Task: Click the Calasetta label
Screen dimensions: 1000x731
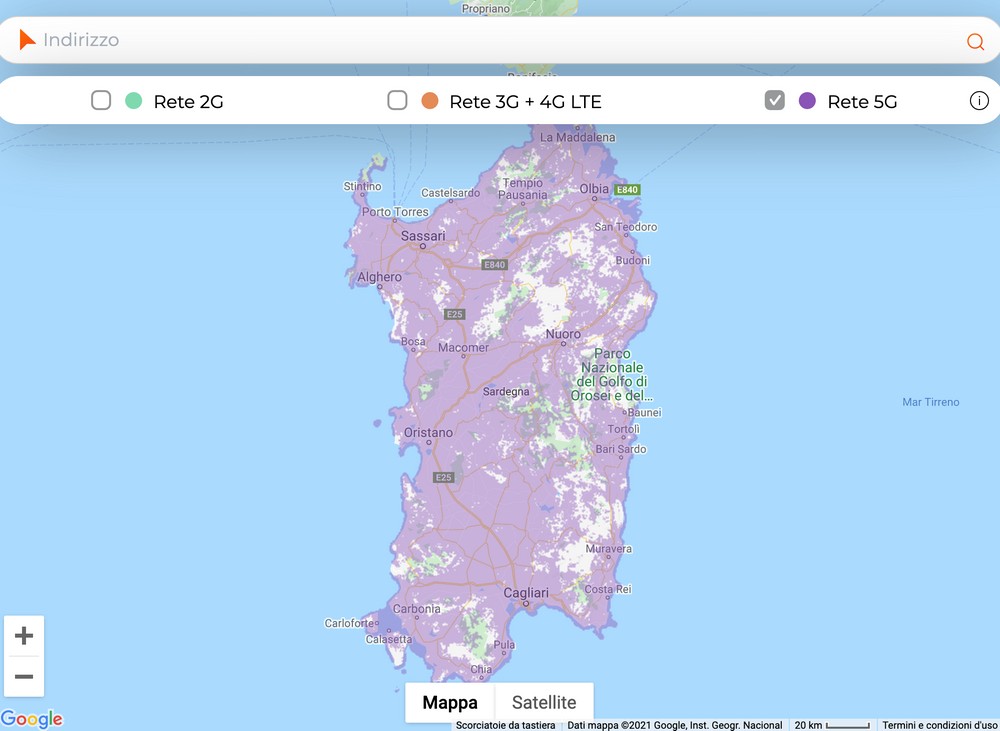Action: 389,639
